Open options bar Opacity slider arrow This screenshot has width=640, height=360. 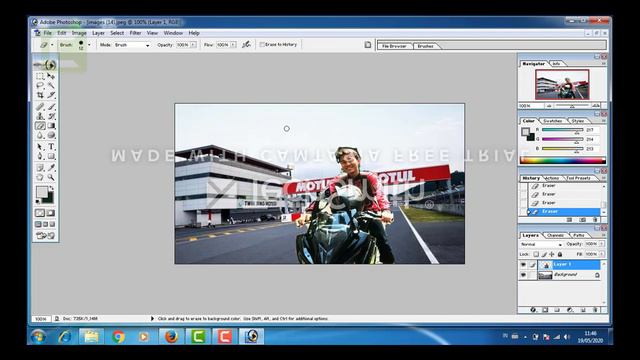pos(193,44)
